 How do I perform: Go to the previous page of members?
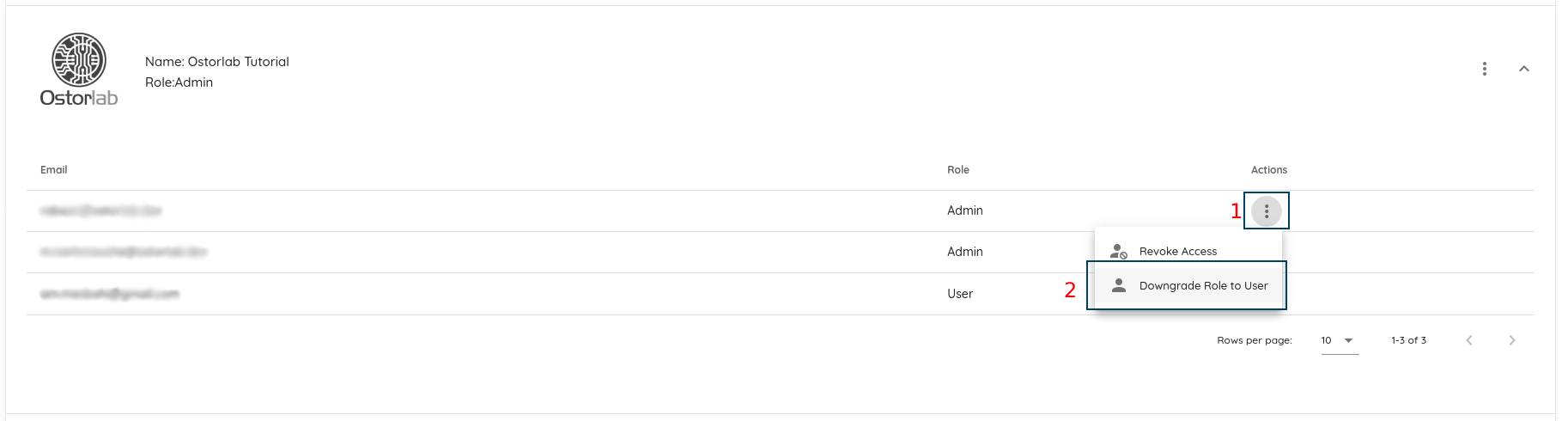coord(1469,340)
